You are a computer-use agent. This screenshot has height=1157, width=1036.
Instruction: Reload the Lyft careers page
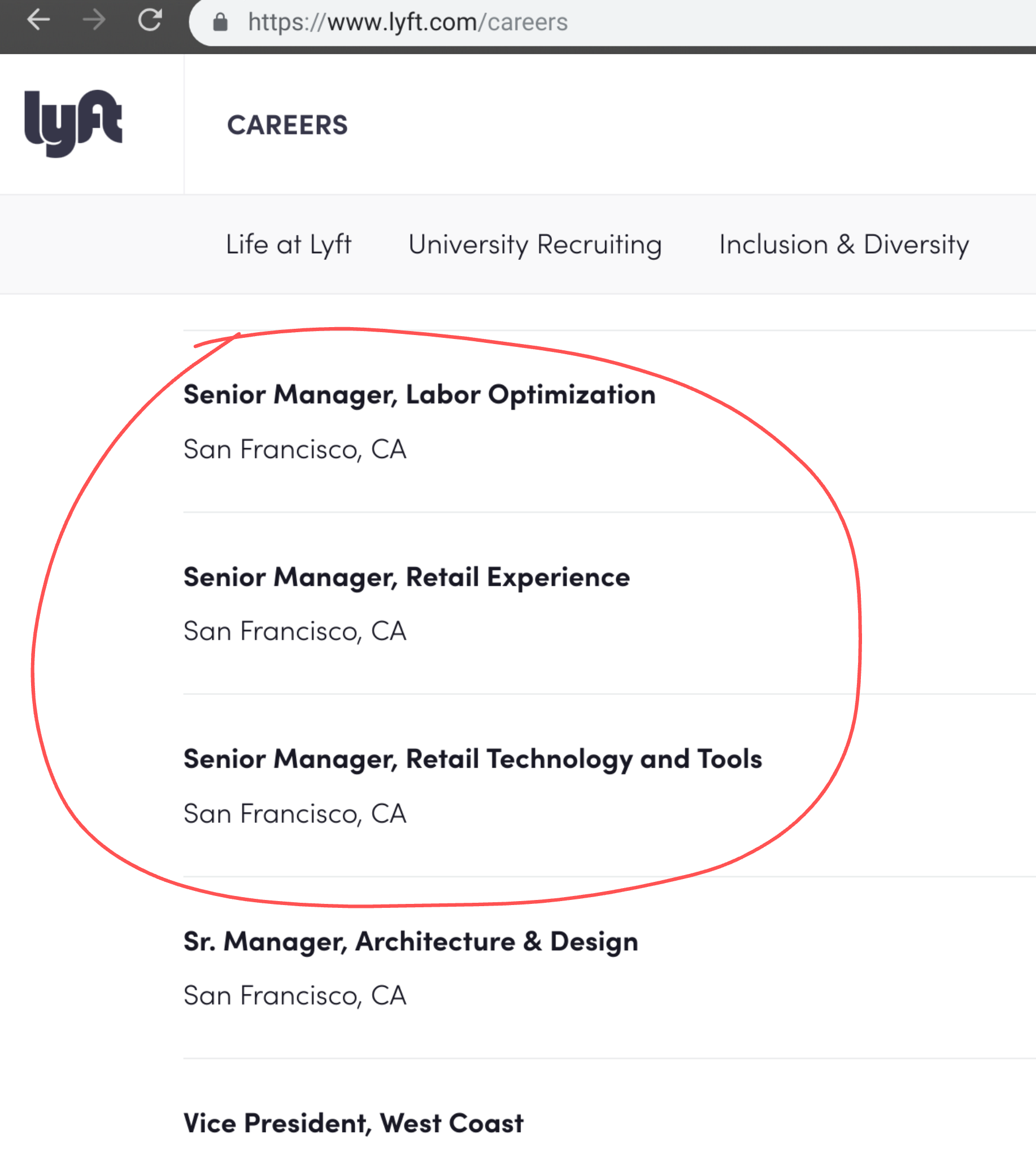coord(150,20)
